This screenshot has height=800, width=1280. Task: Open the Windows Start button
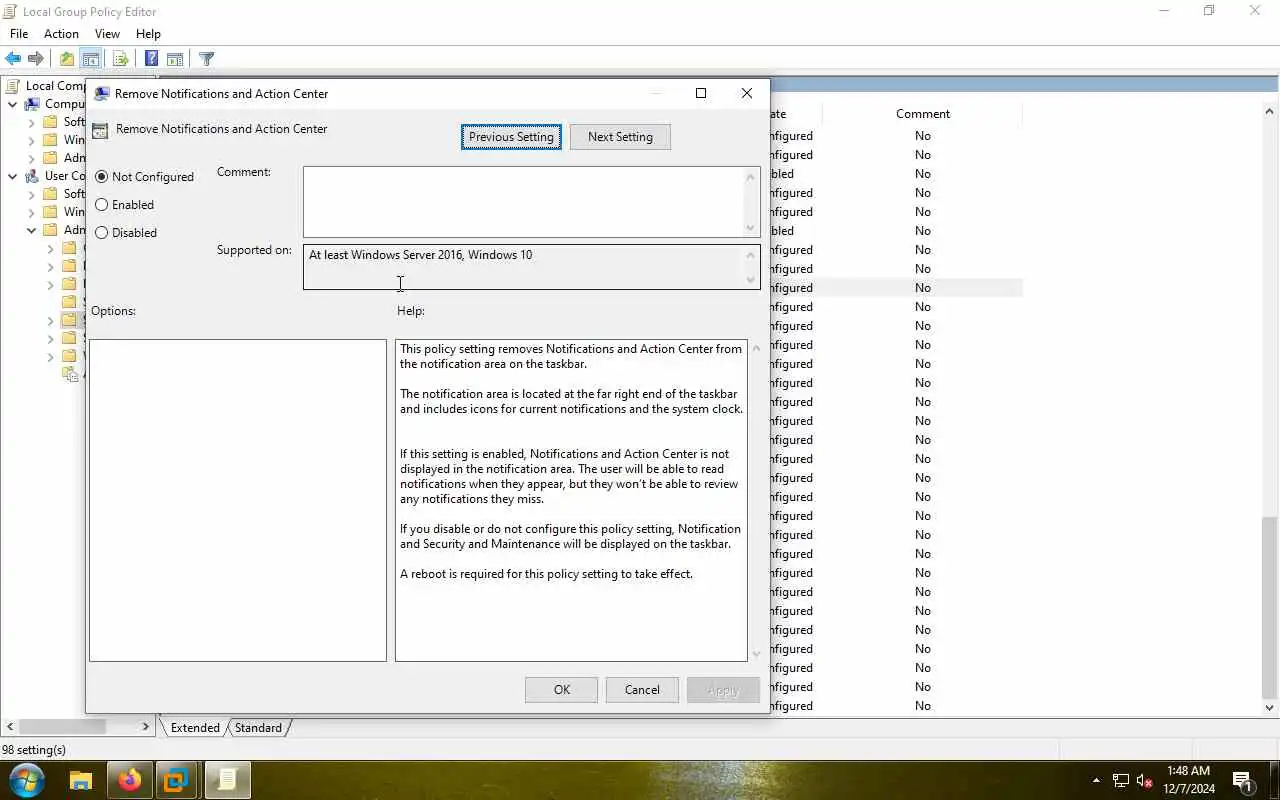(x=26, y=780)
